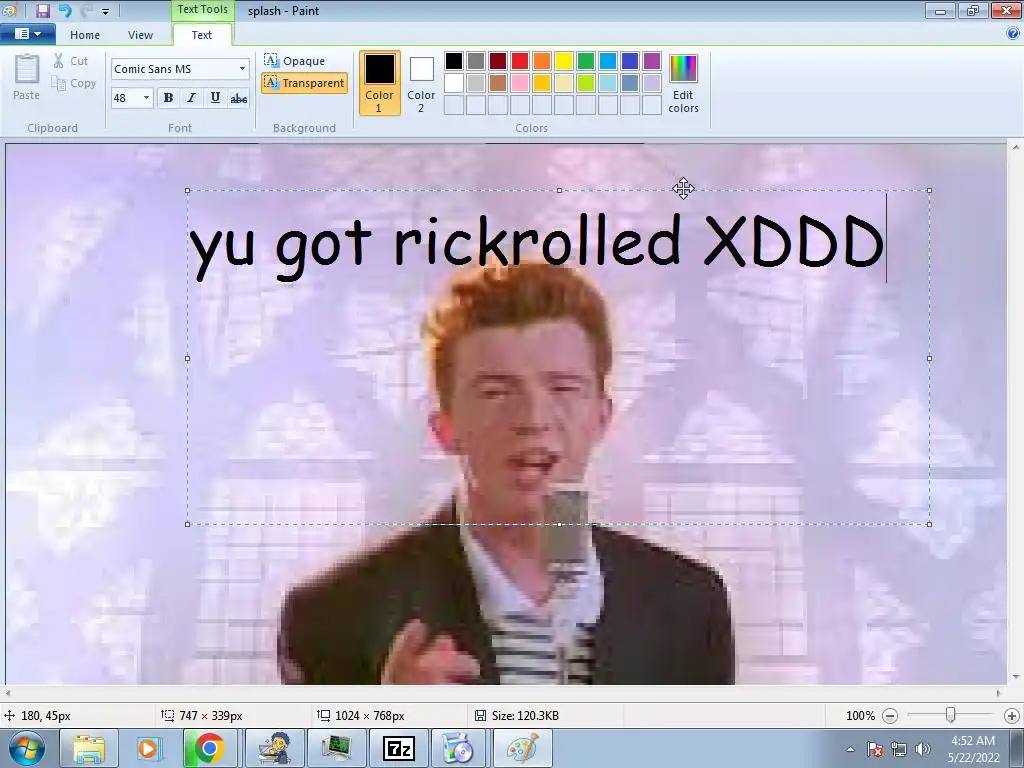
Task: Click the Save icon in the title bar
Action: pyautogui.click(x=42, y=10)
